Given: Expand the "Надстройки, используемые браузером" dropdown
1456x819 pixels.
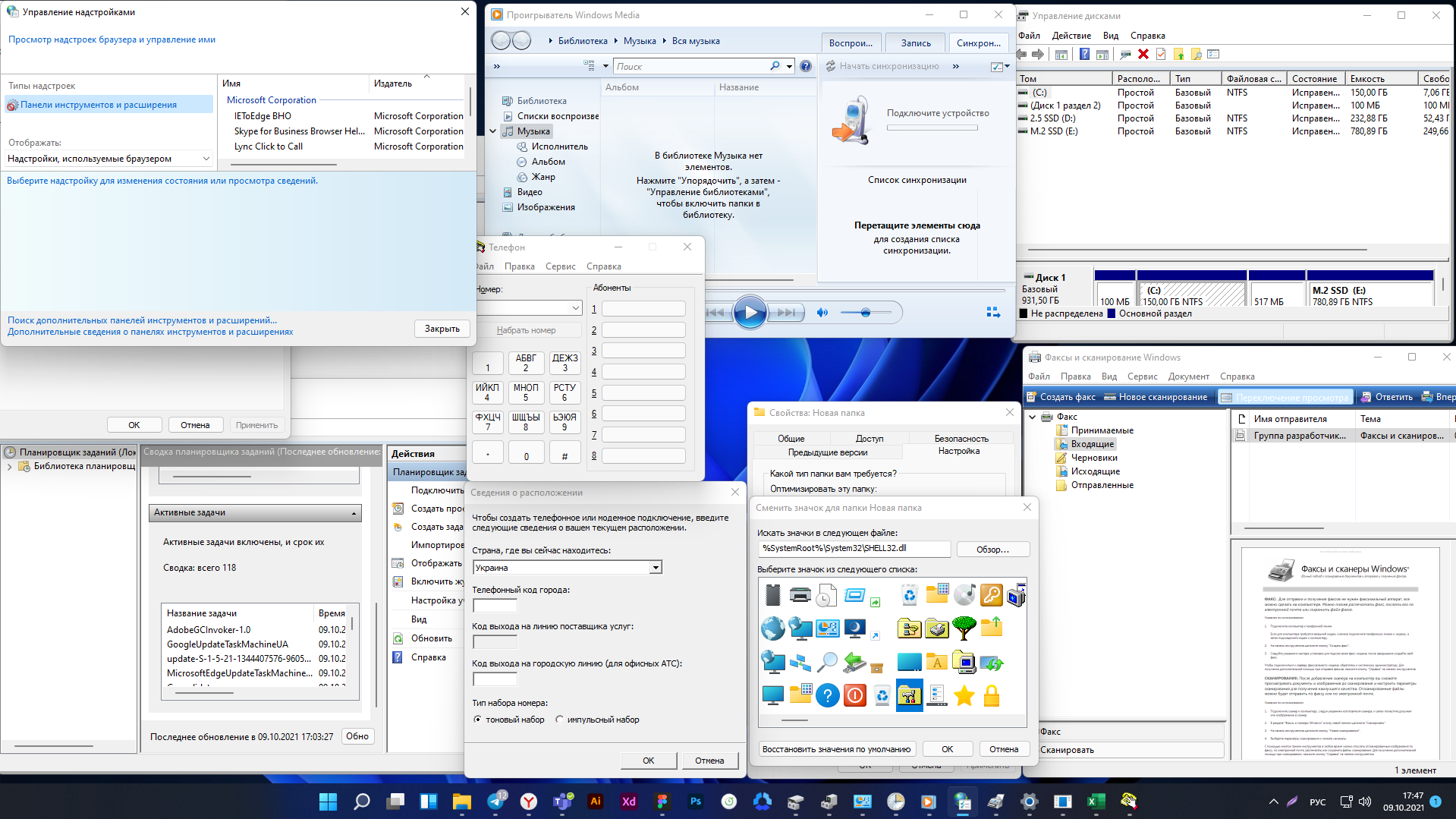Looking at the screenshot, I should click(x=206, y=159).
